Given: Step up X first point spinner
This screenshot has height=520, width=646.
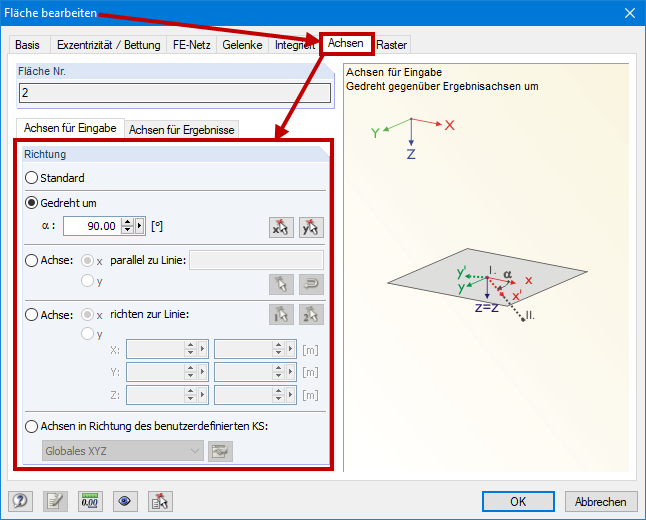Looking at the screenshot, I should pyautogui.click(x=190, y=345).
